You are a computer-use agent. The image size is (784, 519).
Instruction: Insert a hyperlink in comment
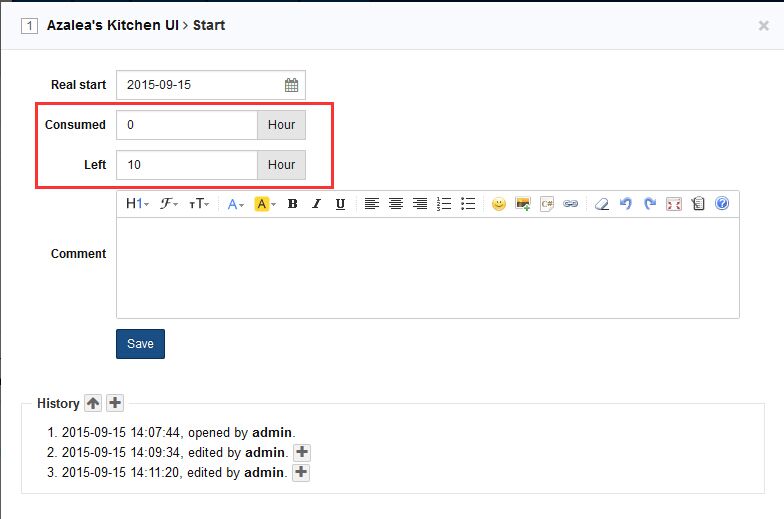click(x=571, y=204)
